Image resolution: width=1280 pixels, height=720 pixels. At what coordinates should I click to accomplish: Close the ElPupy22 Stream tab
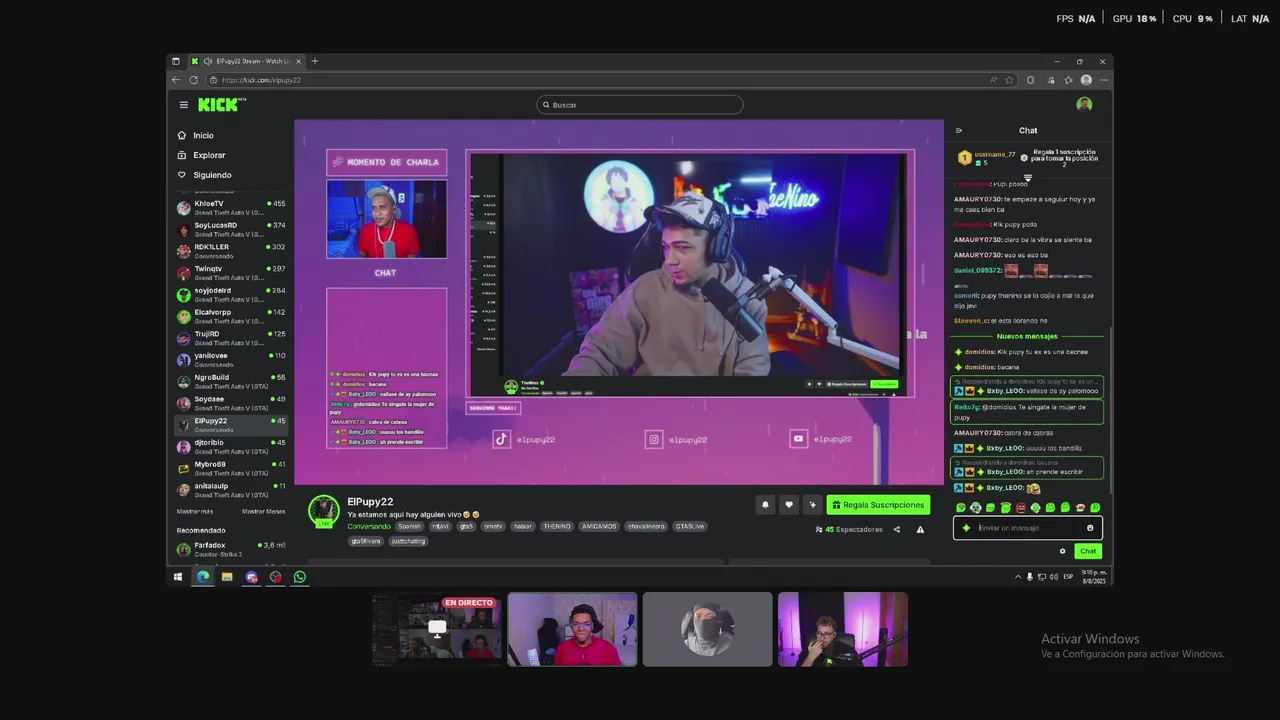coord(298,61)
